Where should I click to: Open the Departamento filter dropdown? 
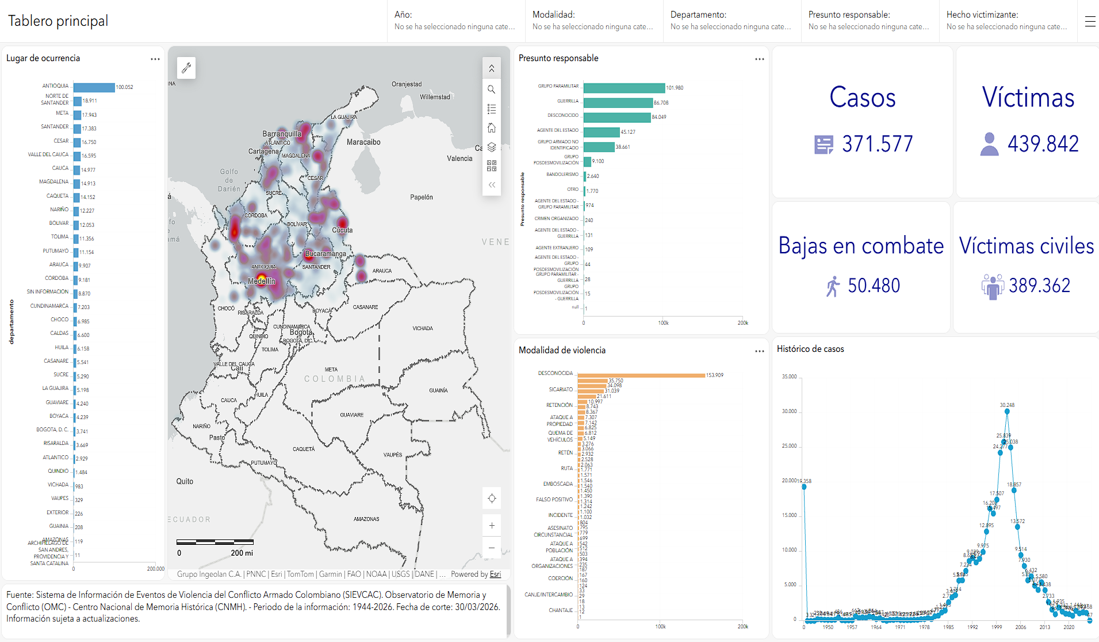pyautogui.click(x=732, y=21)
